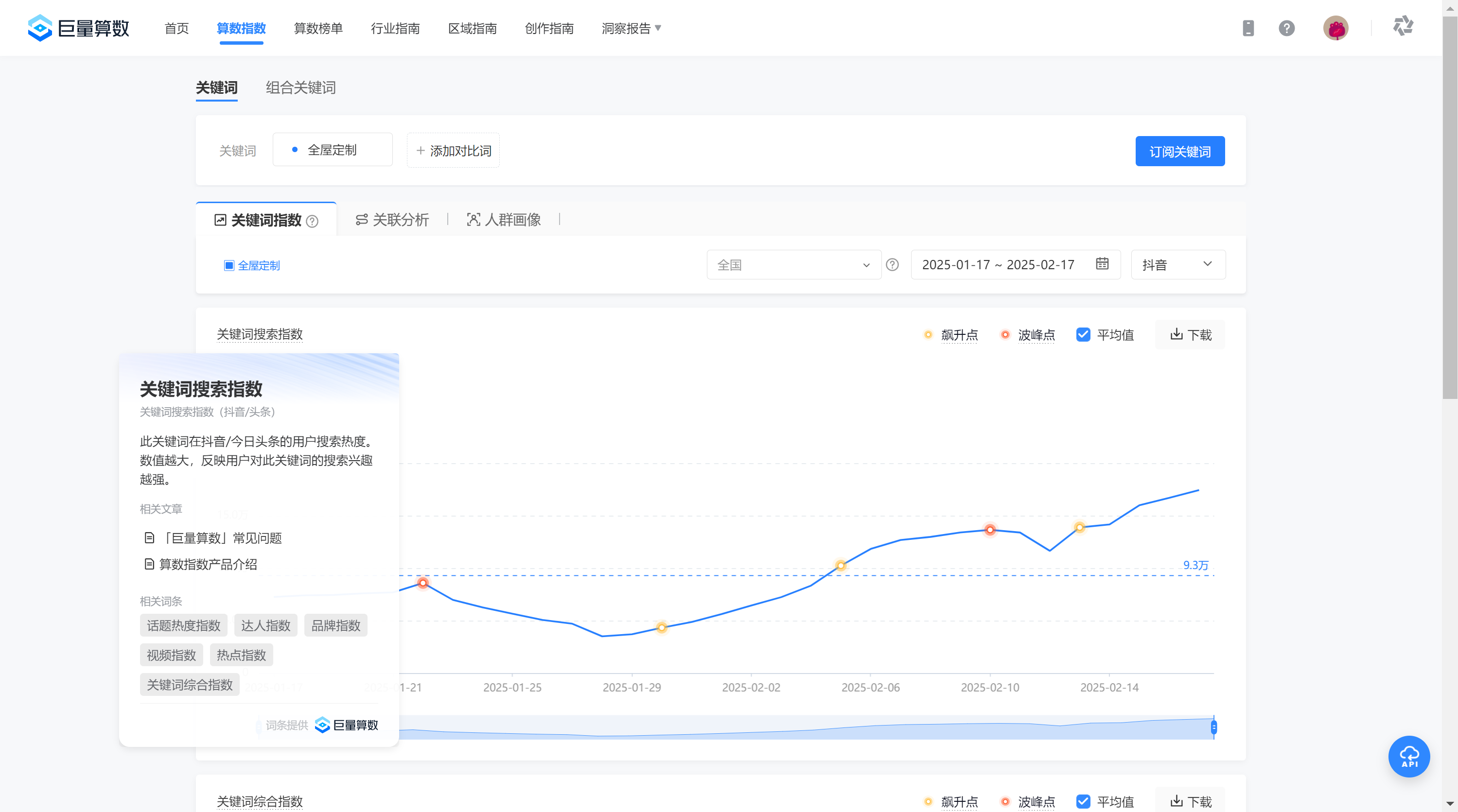The image size is (1458, 812).
Task: Click the peak point marker near 2025-02-10
Action: (x=990, y=530)
